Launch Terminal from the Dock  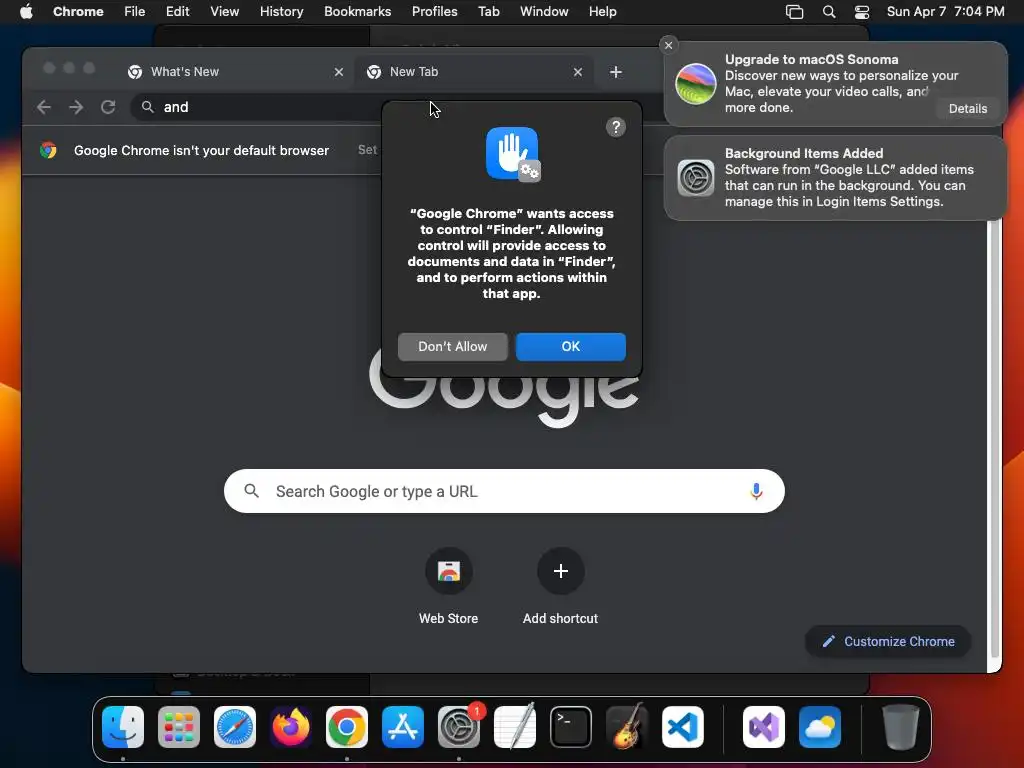(571, 726)
